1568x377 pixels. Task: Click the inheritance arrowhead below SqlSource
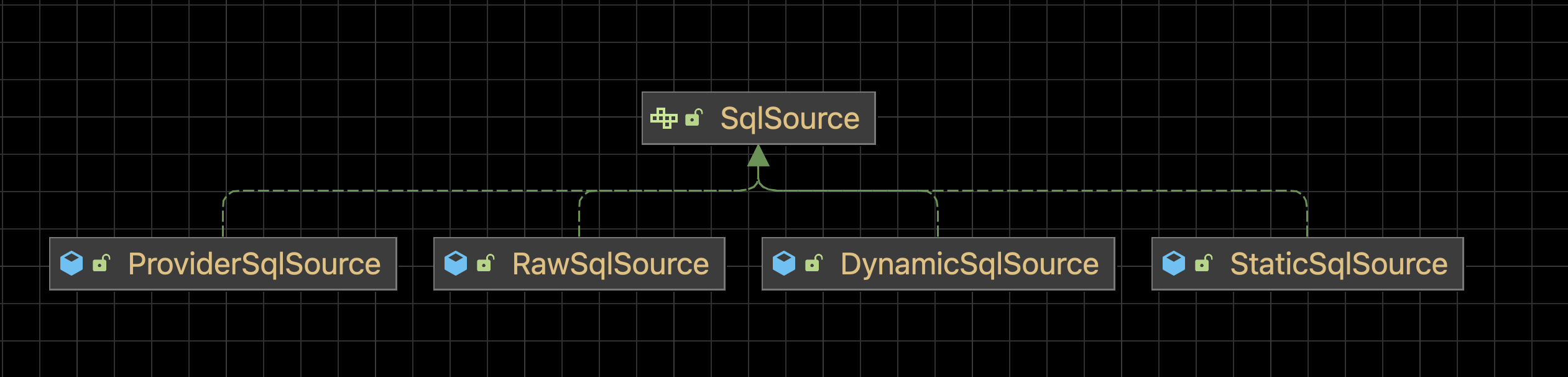[759, 156]
